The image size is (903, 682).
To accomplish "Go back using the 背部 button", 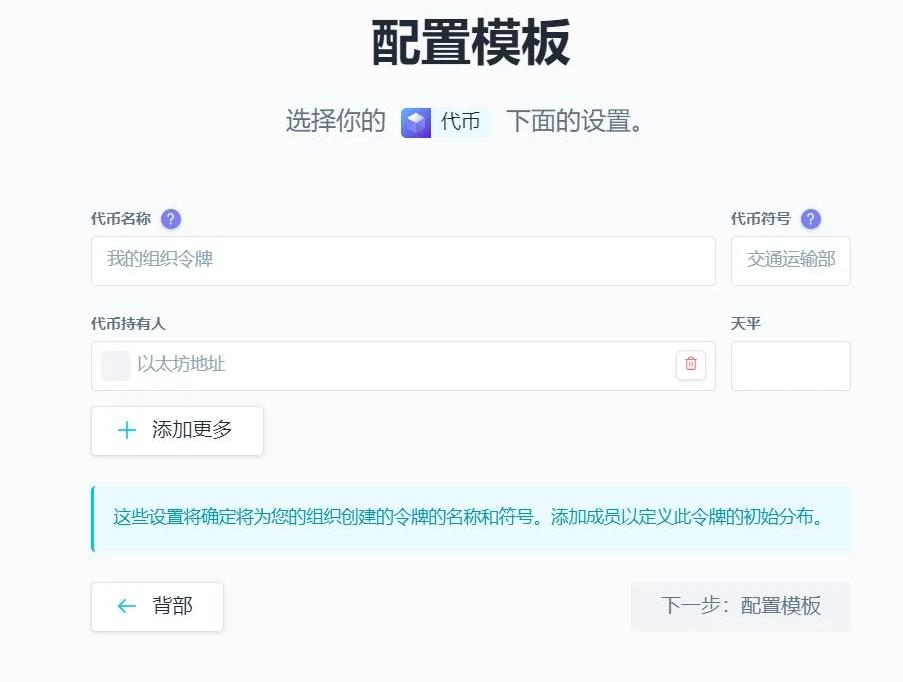I will point(157,606).
